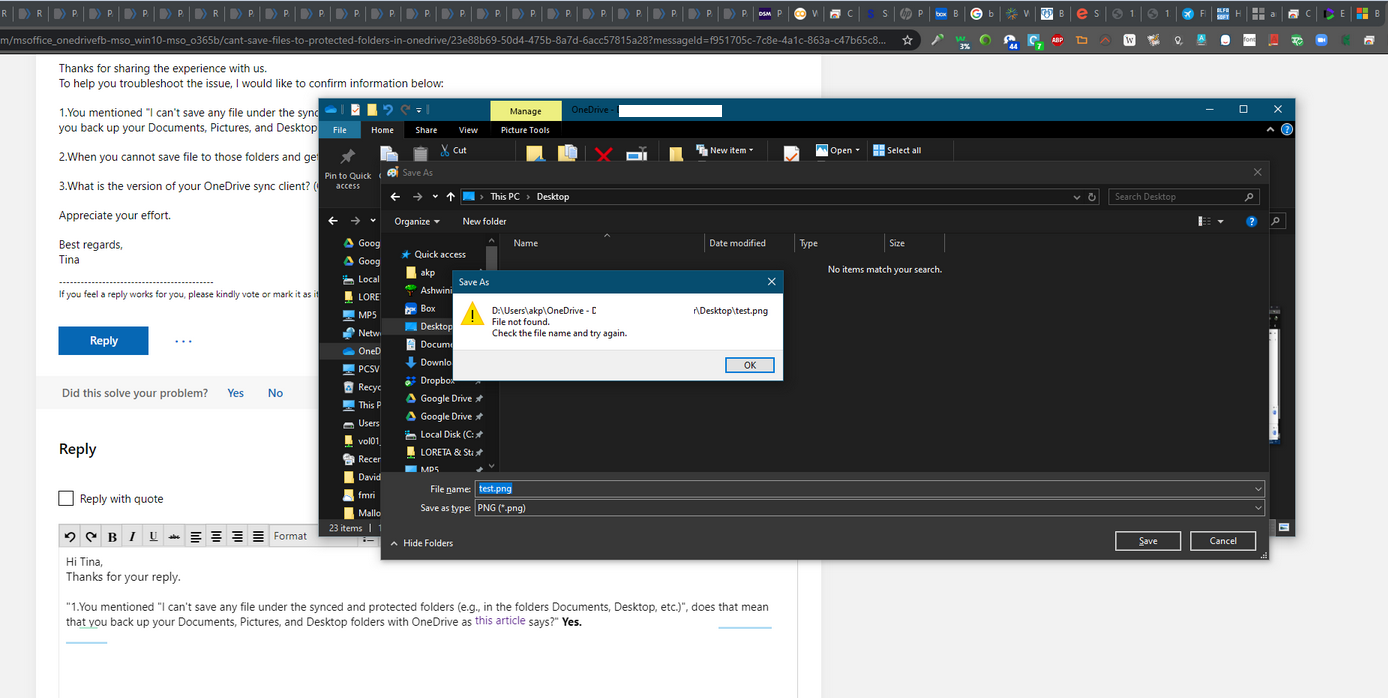The width and height of the screenshot is (1388, 698).
Task: Click Save button in Save As dialog
Action: click(x=1148, y=541)
